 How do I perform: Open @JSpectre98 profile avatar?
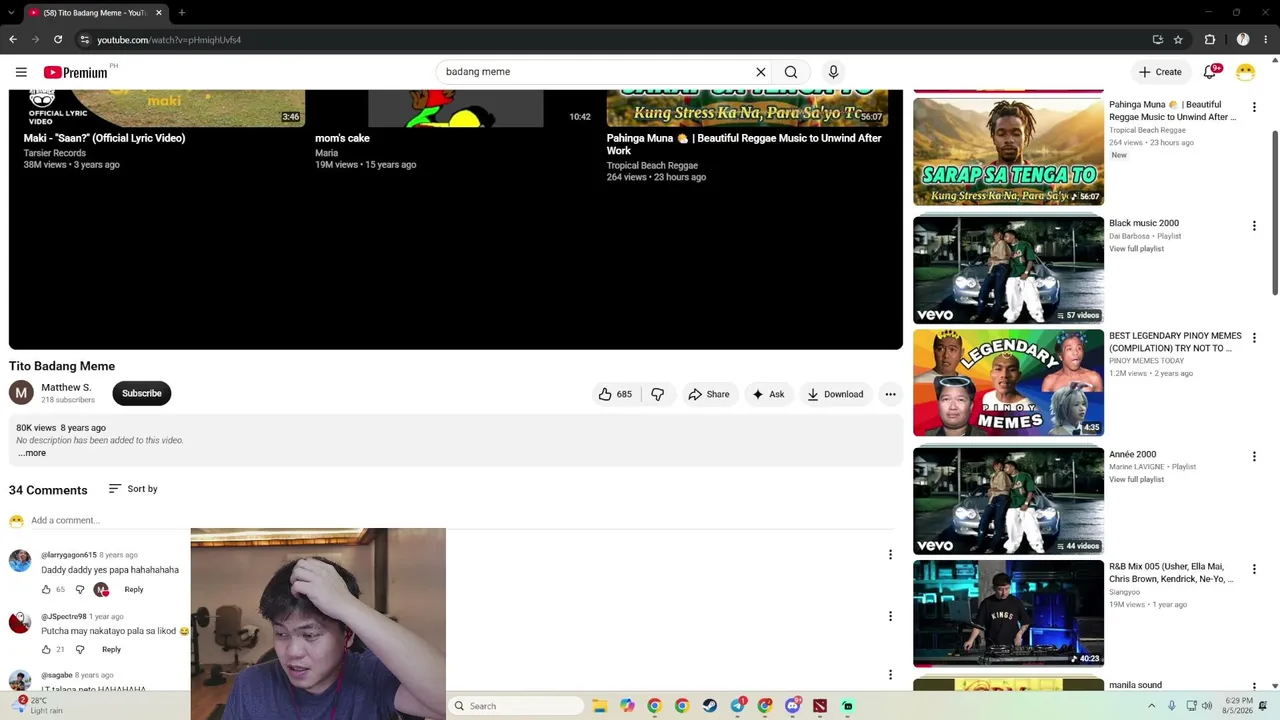click(x=20, y=621)
